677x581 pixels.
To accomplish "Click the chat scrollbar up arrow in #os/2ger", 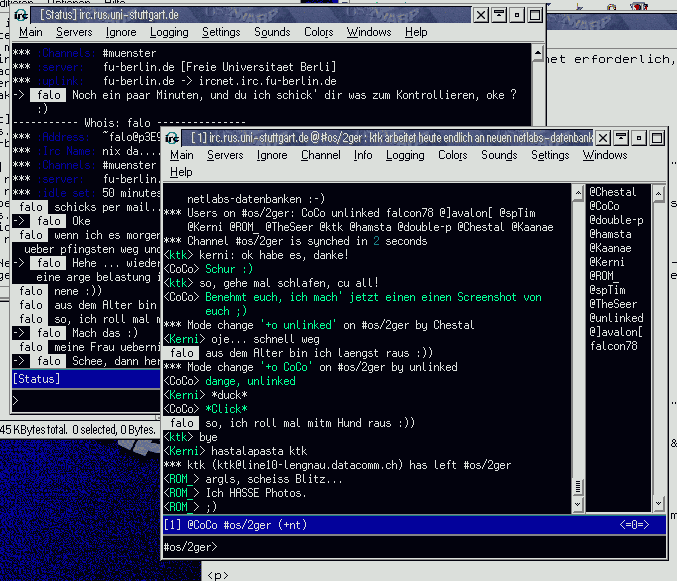I will 577,191.
